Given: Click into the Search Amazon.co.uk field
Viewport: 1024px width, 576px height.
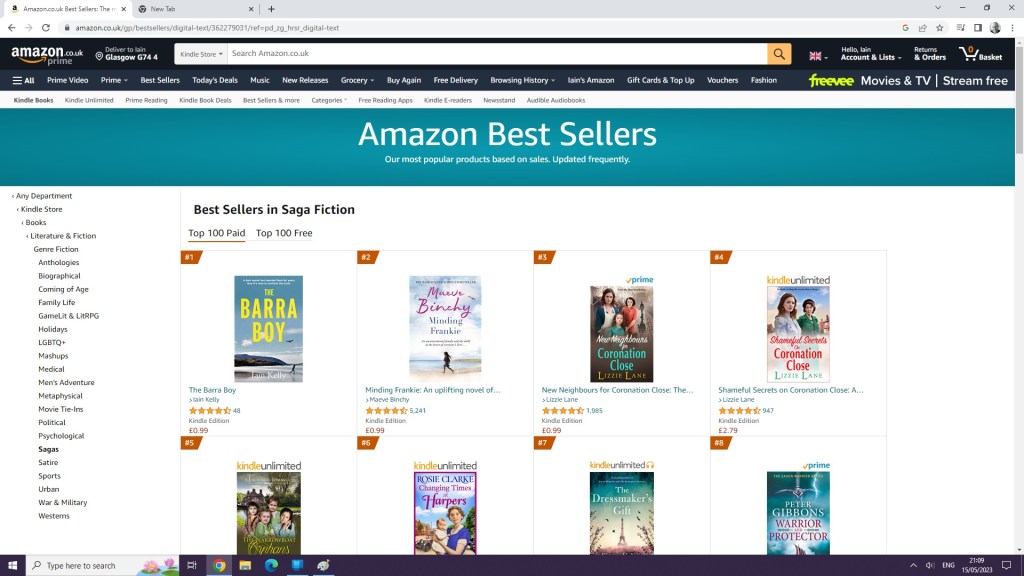Looking at the screenshot, I should coord(495,54).
